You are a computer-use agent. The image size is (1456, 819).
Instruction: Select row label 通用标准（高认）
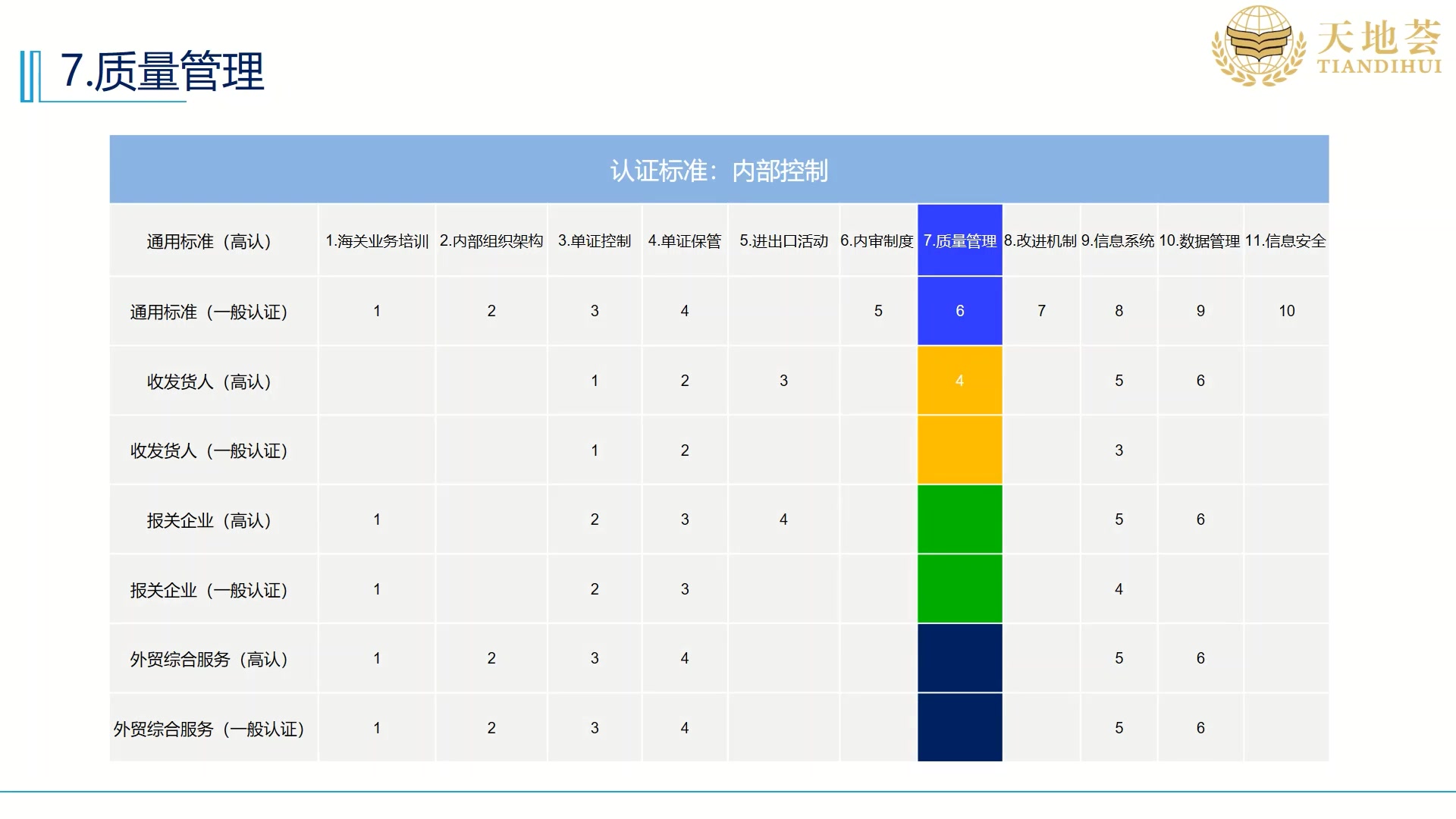point(209,241)
